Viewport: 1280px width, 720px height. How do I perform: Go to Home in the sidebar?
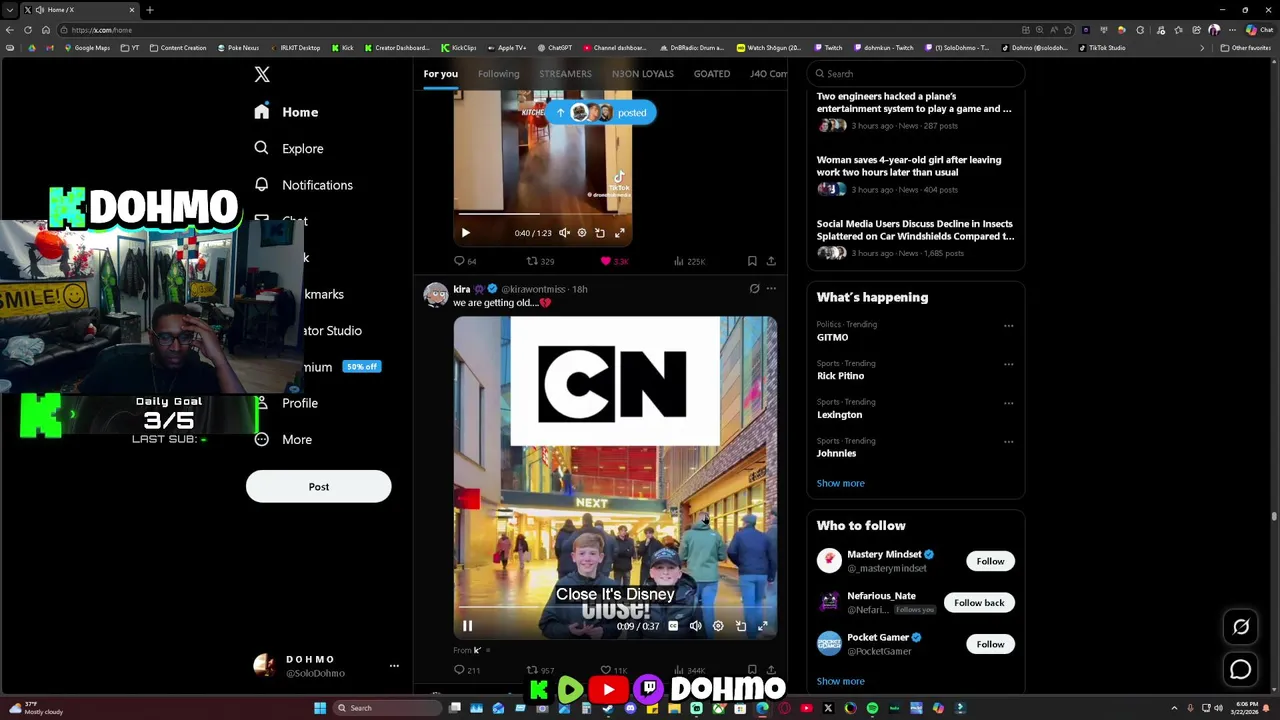pyautogui.click(x=286, y=112)
